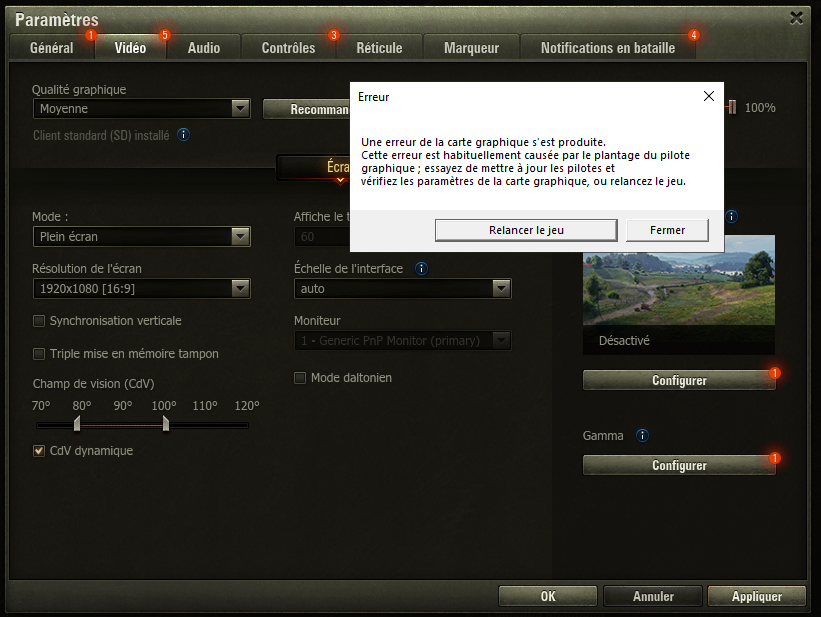Click info icon next to Client standard installé

tap(184, 134)
